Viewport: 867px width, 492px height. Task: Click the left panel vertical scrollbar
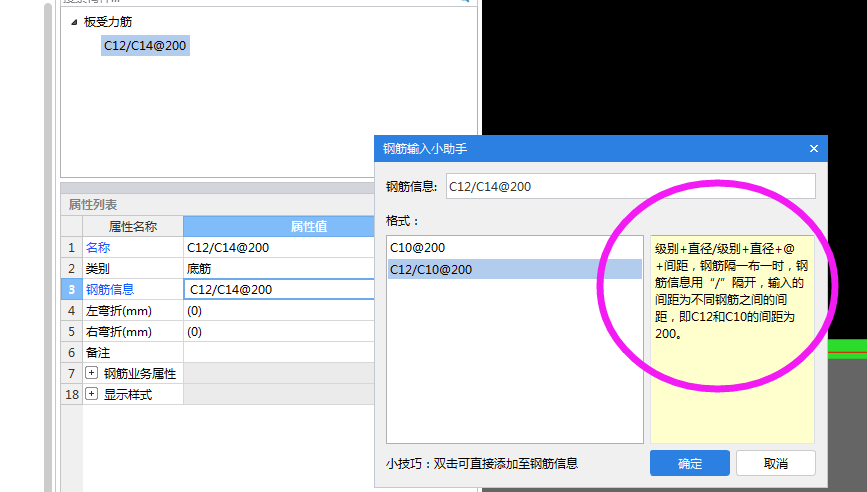pos(48,248)
